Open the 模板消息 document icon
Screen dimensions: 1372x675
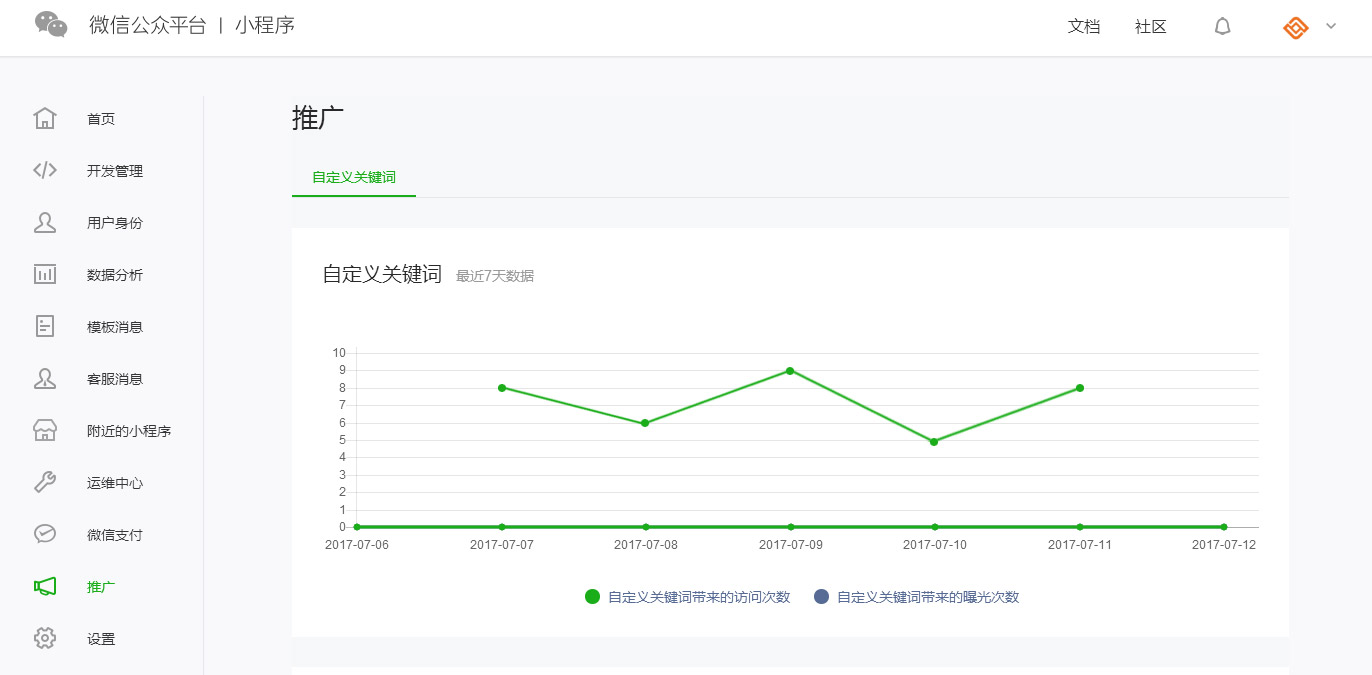click(x=45, y=327)
